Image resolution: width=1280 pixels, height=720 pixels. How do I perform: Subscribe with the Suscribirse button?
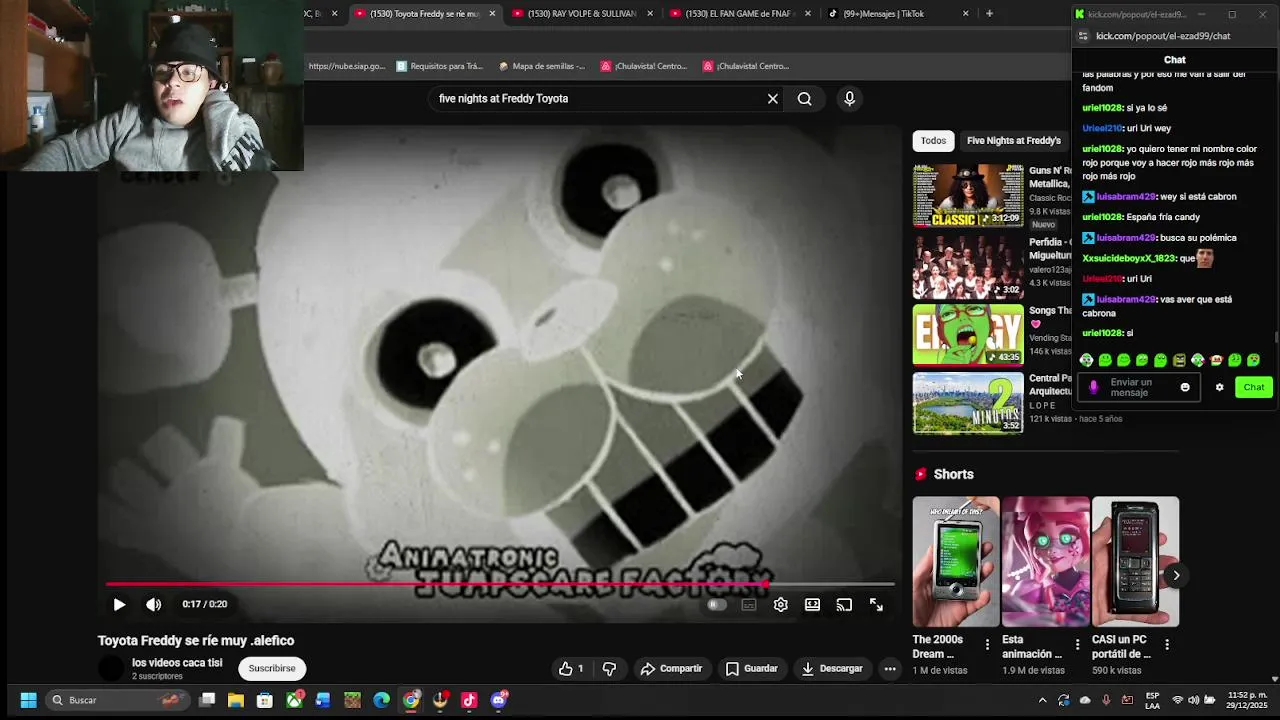point(272,669)
